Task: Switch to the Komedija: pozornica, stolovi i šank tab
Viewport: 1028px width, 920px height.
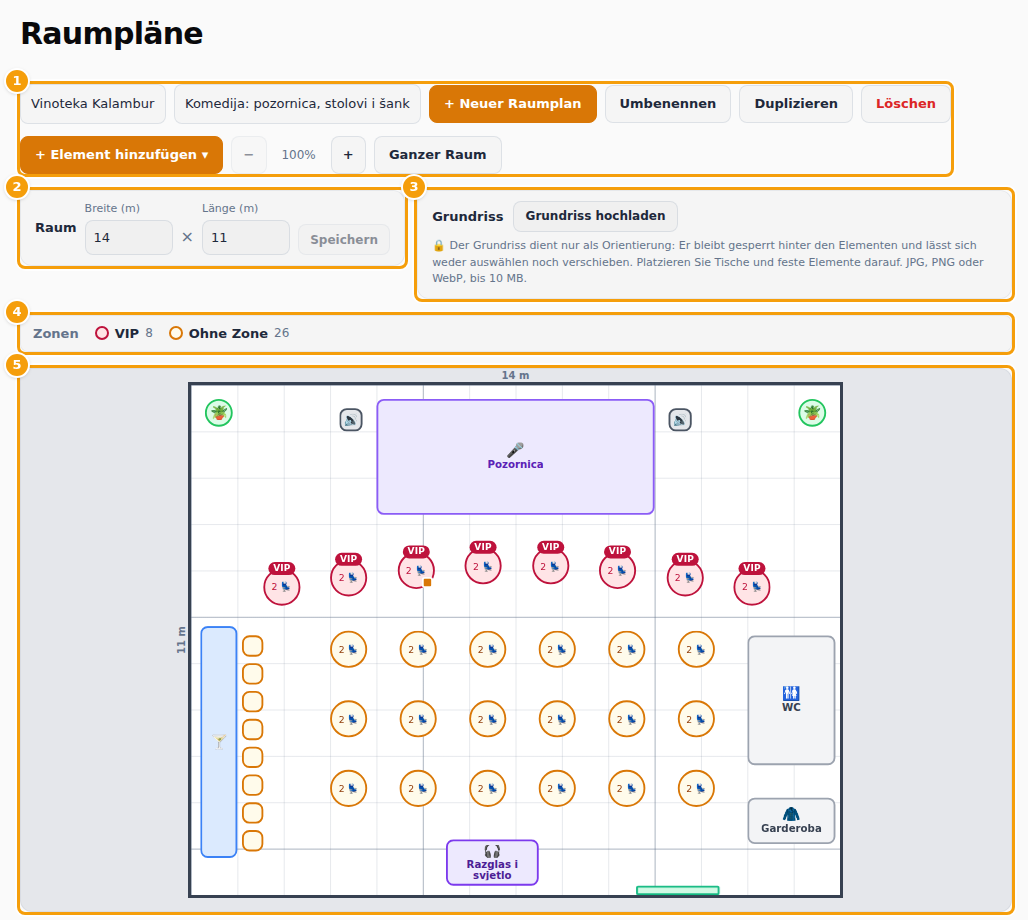Action: pyautogui.click(x=297, y=104)
